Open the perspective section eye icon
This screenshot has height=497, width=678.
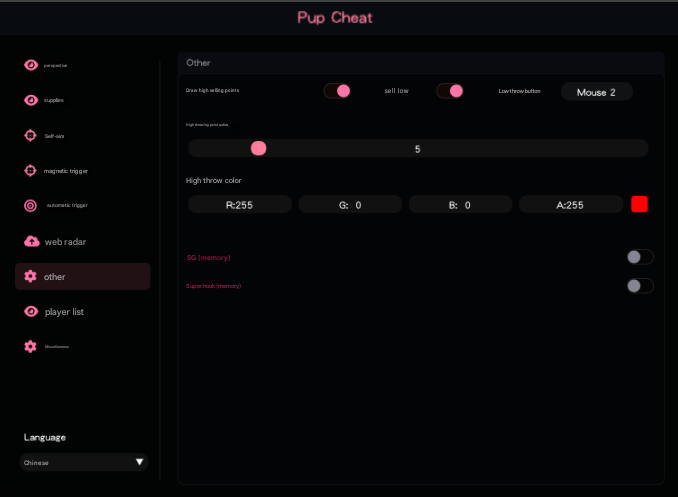point(31,65)
